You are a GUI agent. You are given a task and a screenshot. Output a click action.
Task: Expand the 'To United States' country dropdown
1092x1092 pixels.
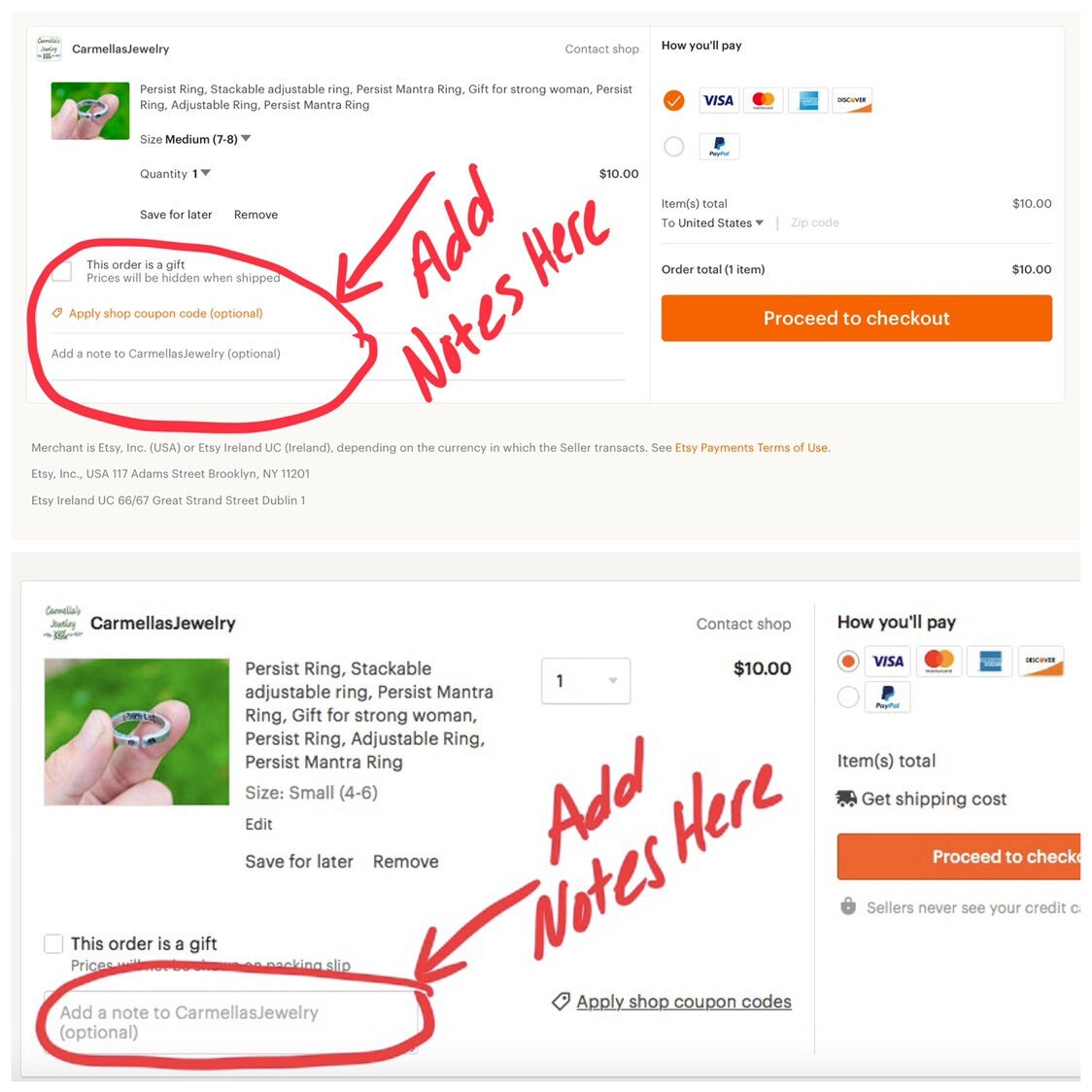pyautogui.click(x=712, y=222)
